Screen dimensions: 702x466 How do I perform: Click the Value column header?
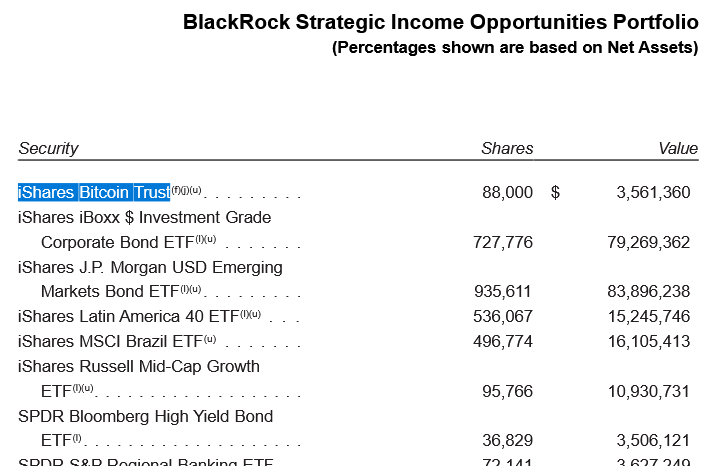[x=678, y=148]
